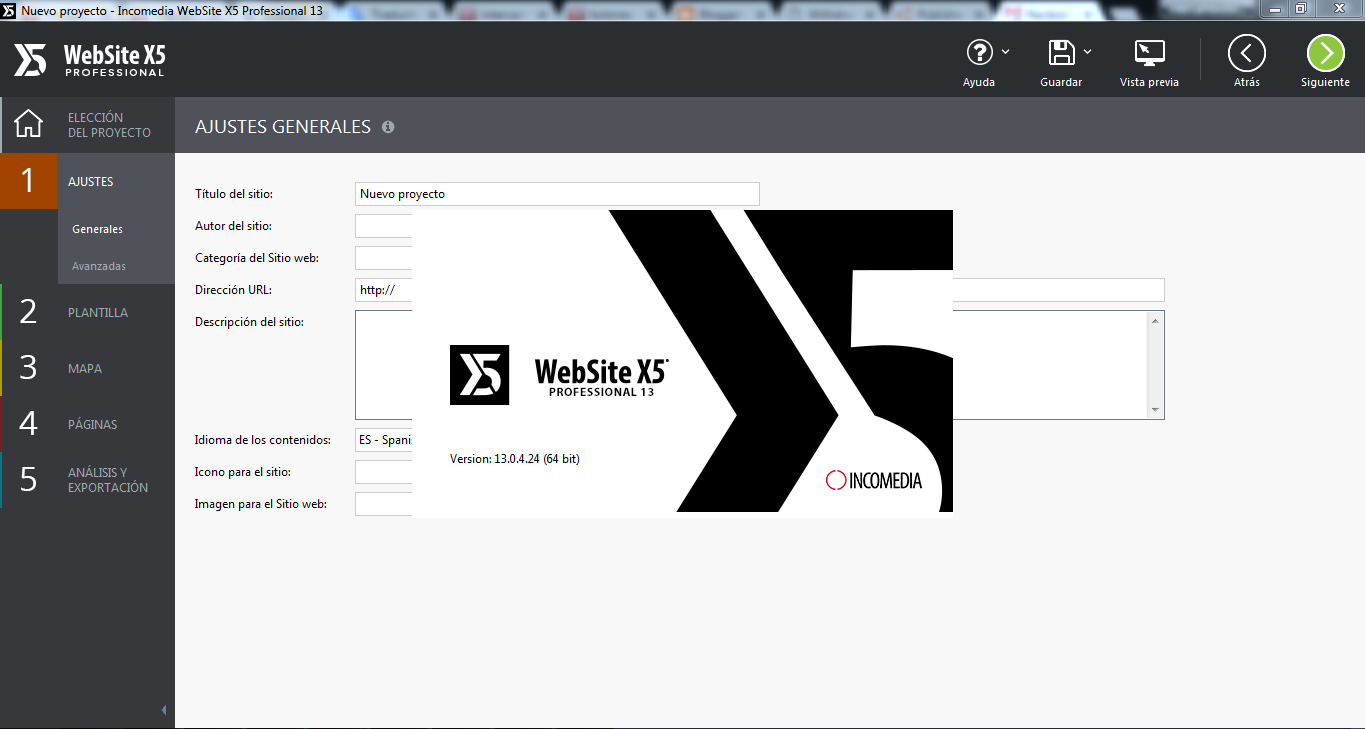The width and height of the screenshot is (1365, 729).
Task: Click description scrollbar up arrow
Action: coord(1156,320)
